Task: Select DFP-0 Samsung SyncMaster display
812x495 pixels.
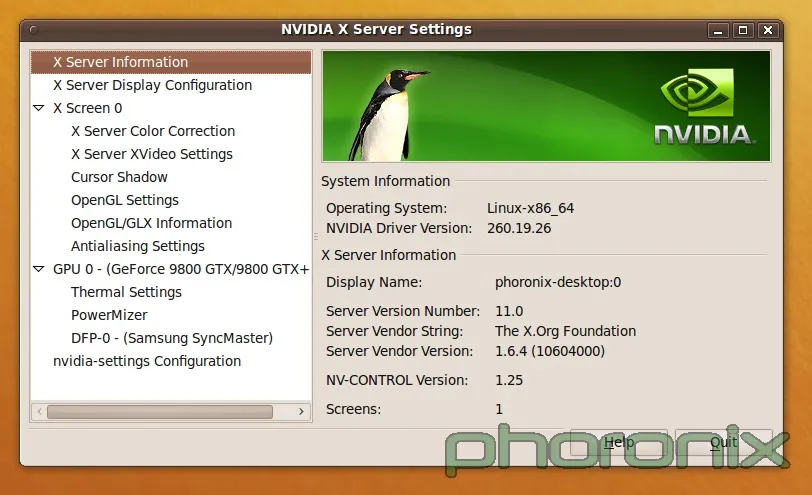Action: 171,338
